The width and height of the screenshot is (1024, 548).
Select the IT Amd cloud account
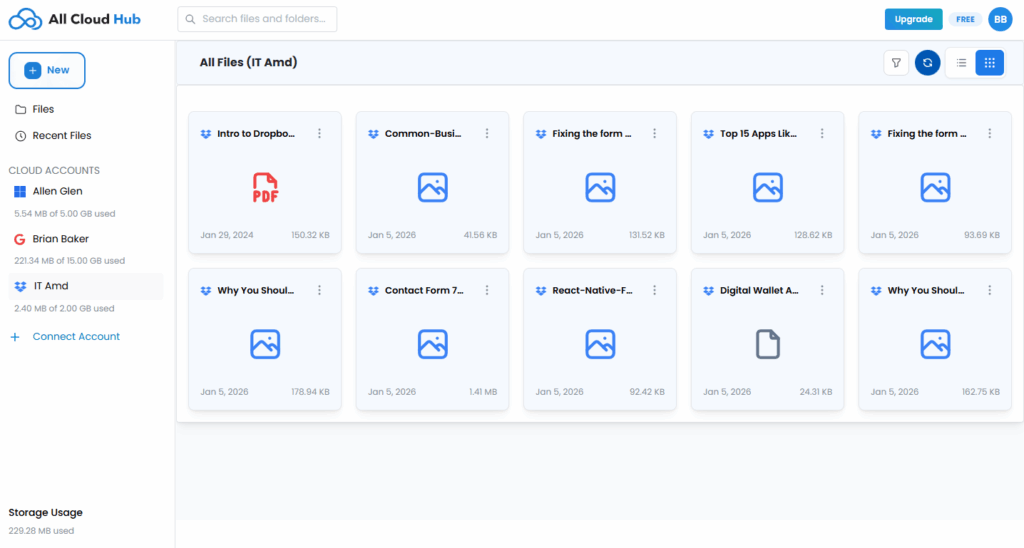coord(86,286)
